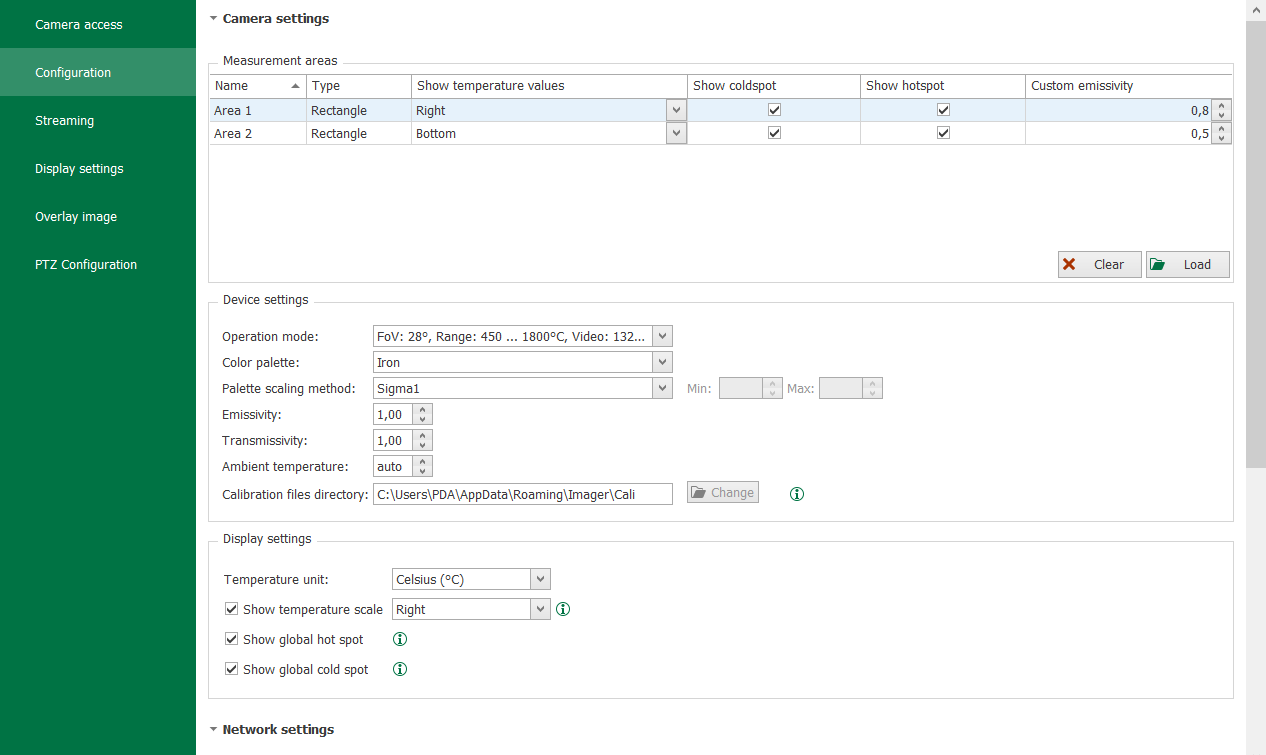Open Display settings in the sidebar
Viewport: 1266px width, 755px height.
[x=98, y=168]
